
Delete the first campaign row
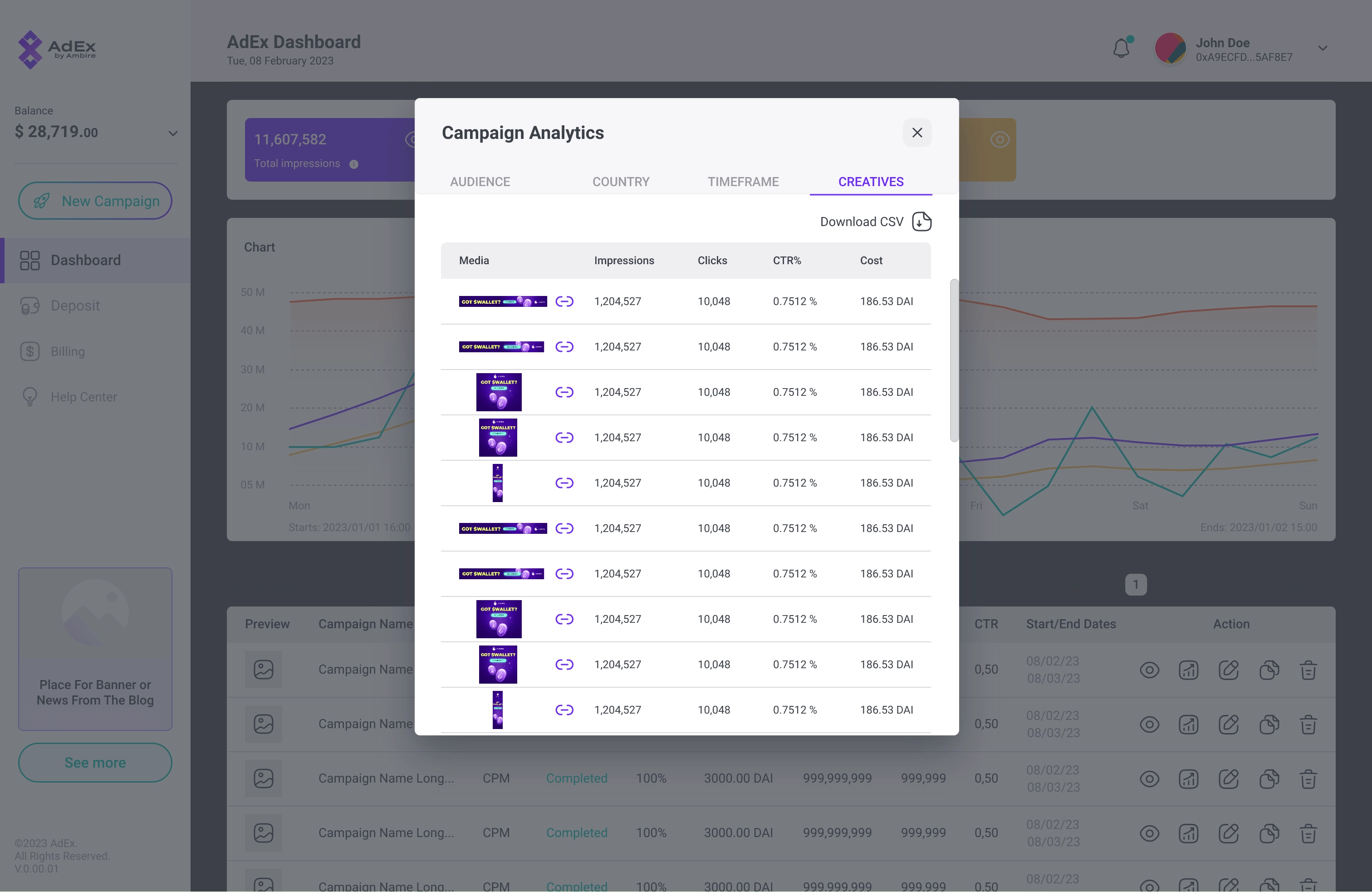(1308, 670)
